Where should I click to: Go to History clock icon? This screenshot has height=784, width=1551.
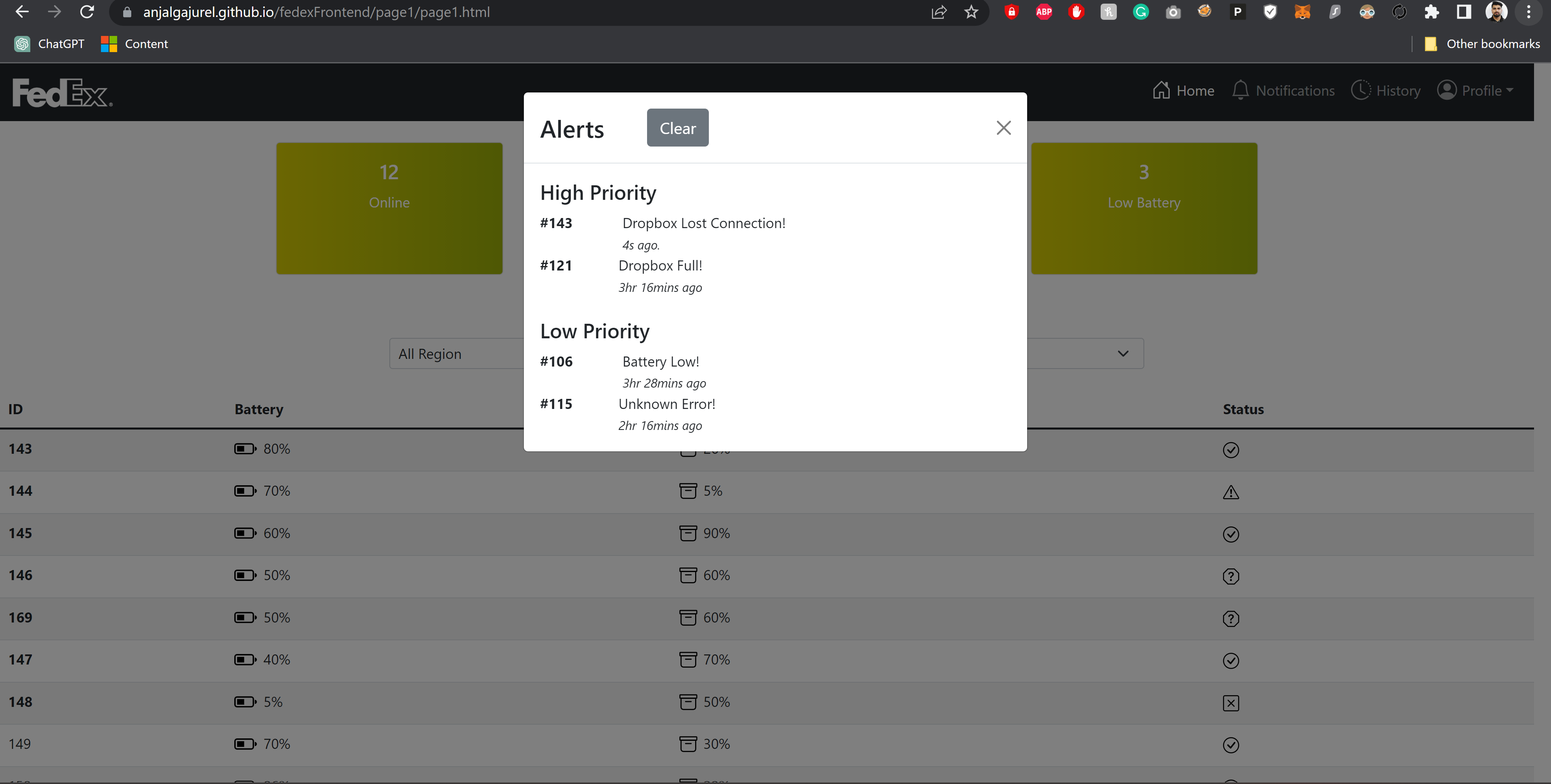[x=1360, y=90]
